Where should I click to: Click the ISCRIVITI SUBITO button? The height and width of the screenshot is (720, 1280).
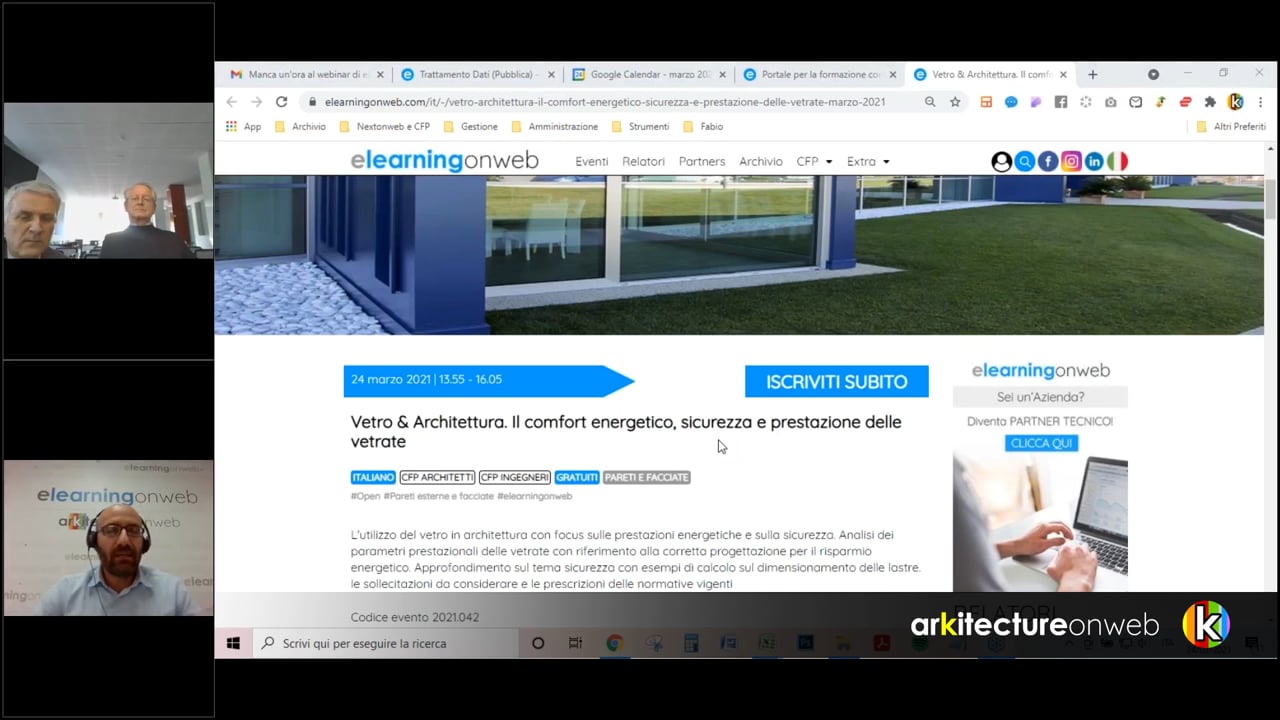(837, 381)
